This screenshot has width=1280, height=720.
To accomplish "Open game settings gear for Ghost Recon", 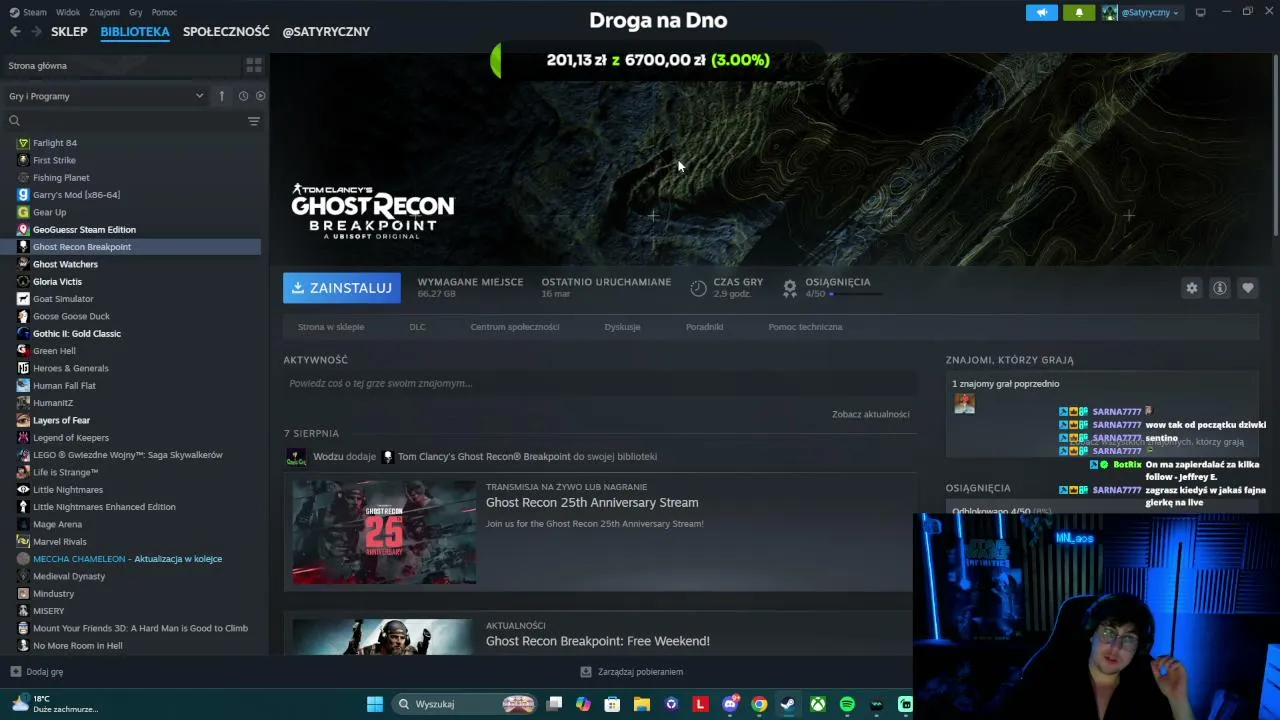I will [x=1192, y=288].
